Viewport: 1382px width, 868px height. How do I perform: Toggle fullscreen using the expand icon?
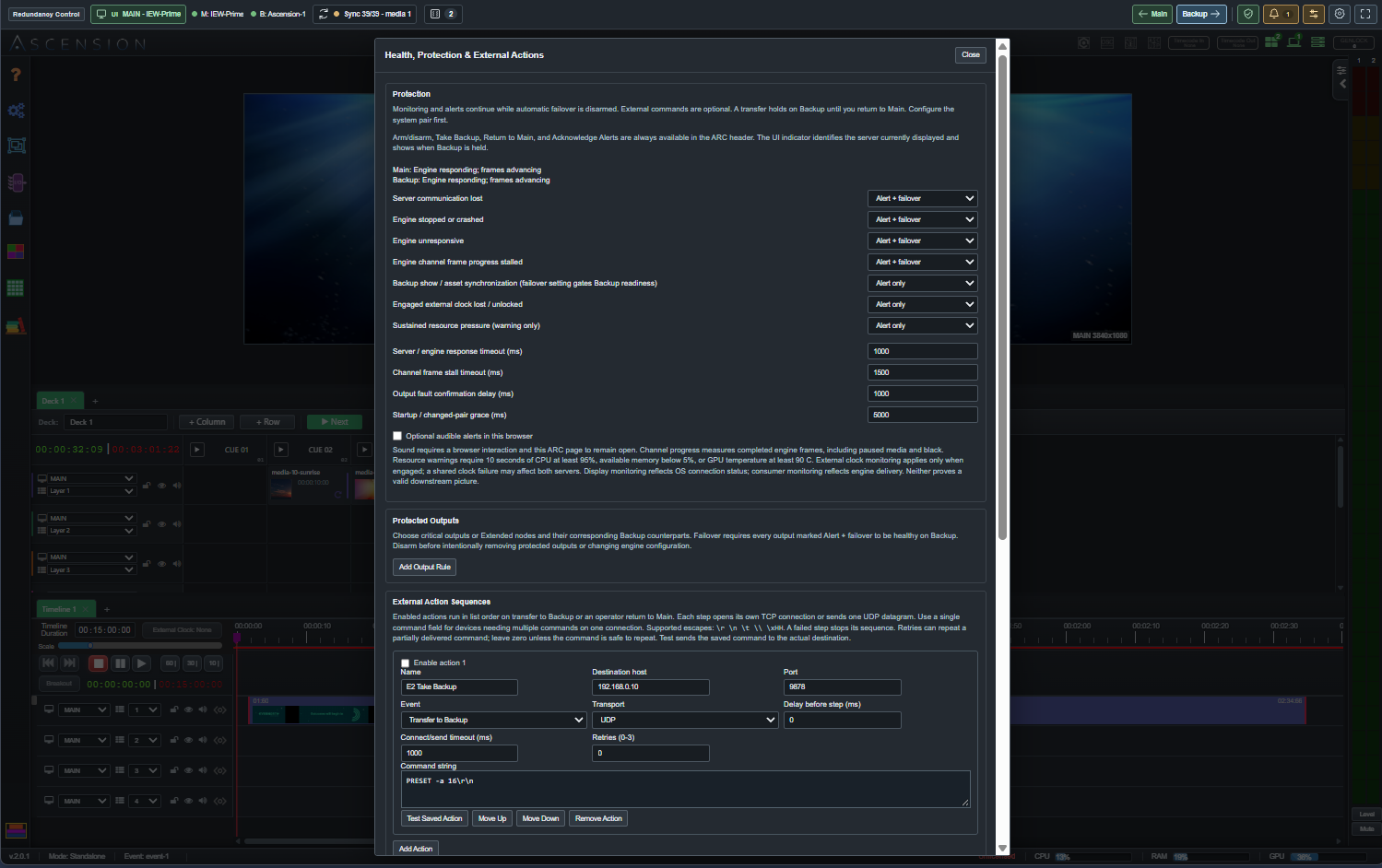[1365, 14]
